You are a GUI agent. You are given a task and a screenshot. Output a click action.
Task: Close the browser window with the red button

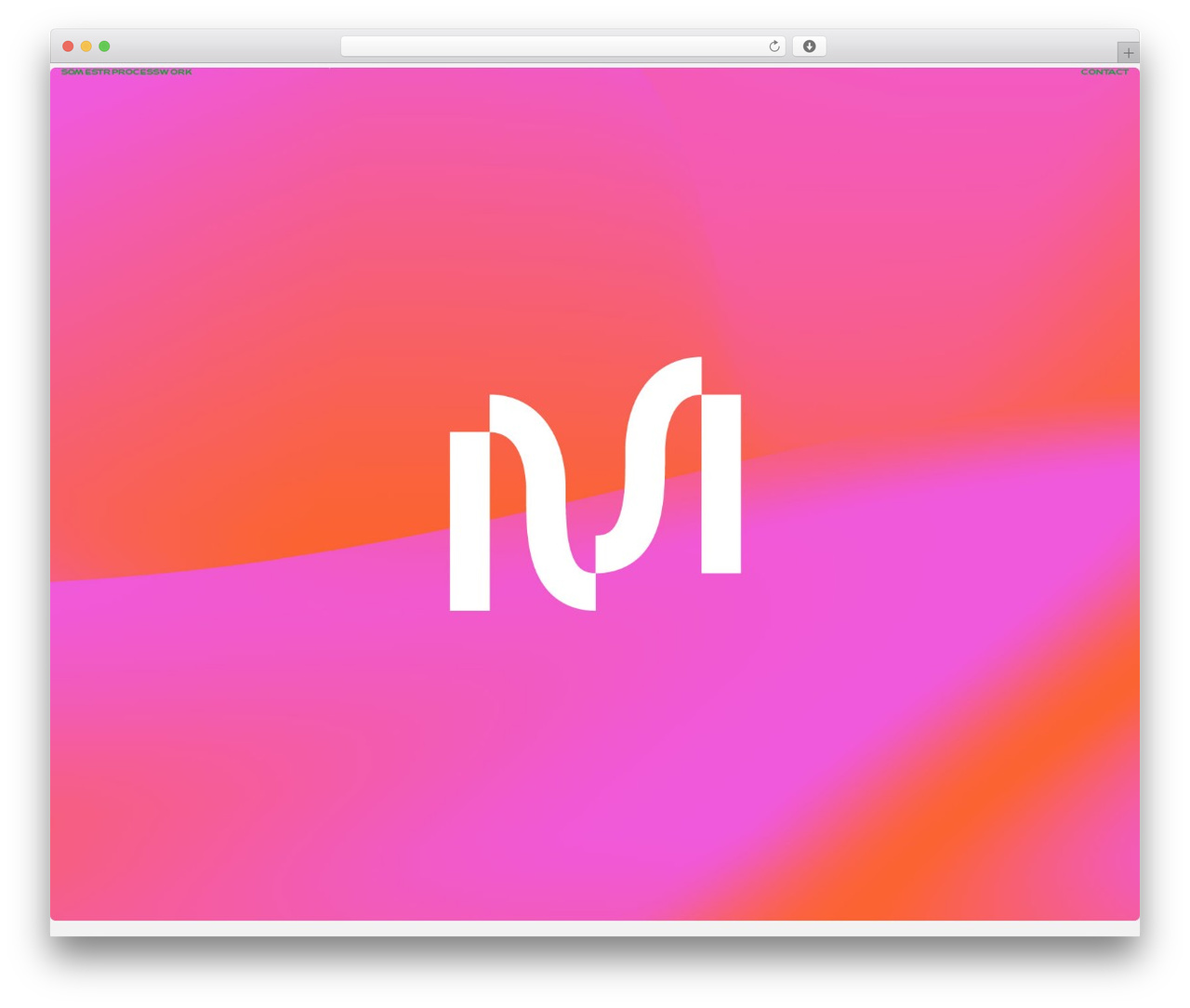pyautogui.click(x=68, y=46)
